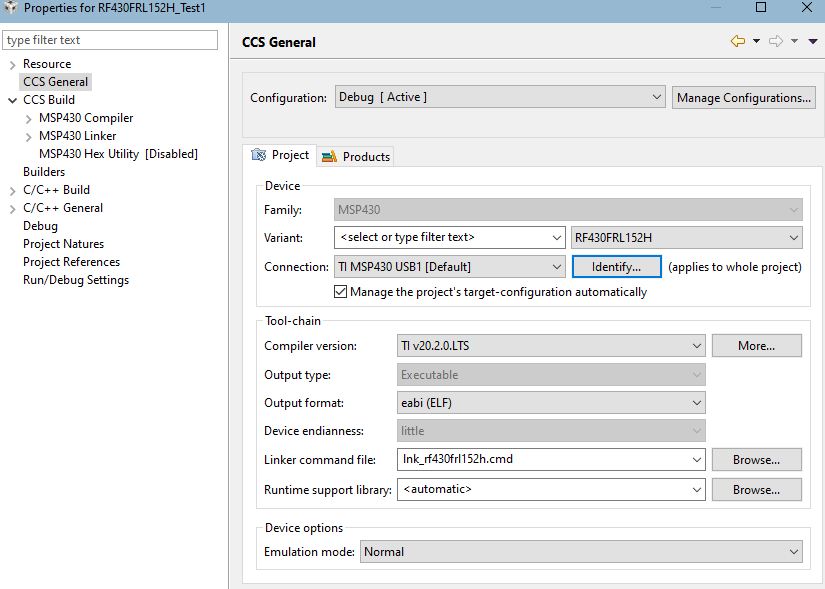The width and height of the screenshot is (825, 589).
Task: Open the forward history dropdown arrow
Action: pyautogui.click(x=794, y=41)
